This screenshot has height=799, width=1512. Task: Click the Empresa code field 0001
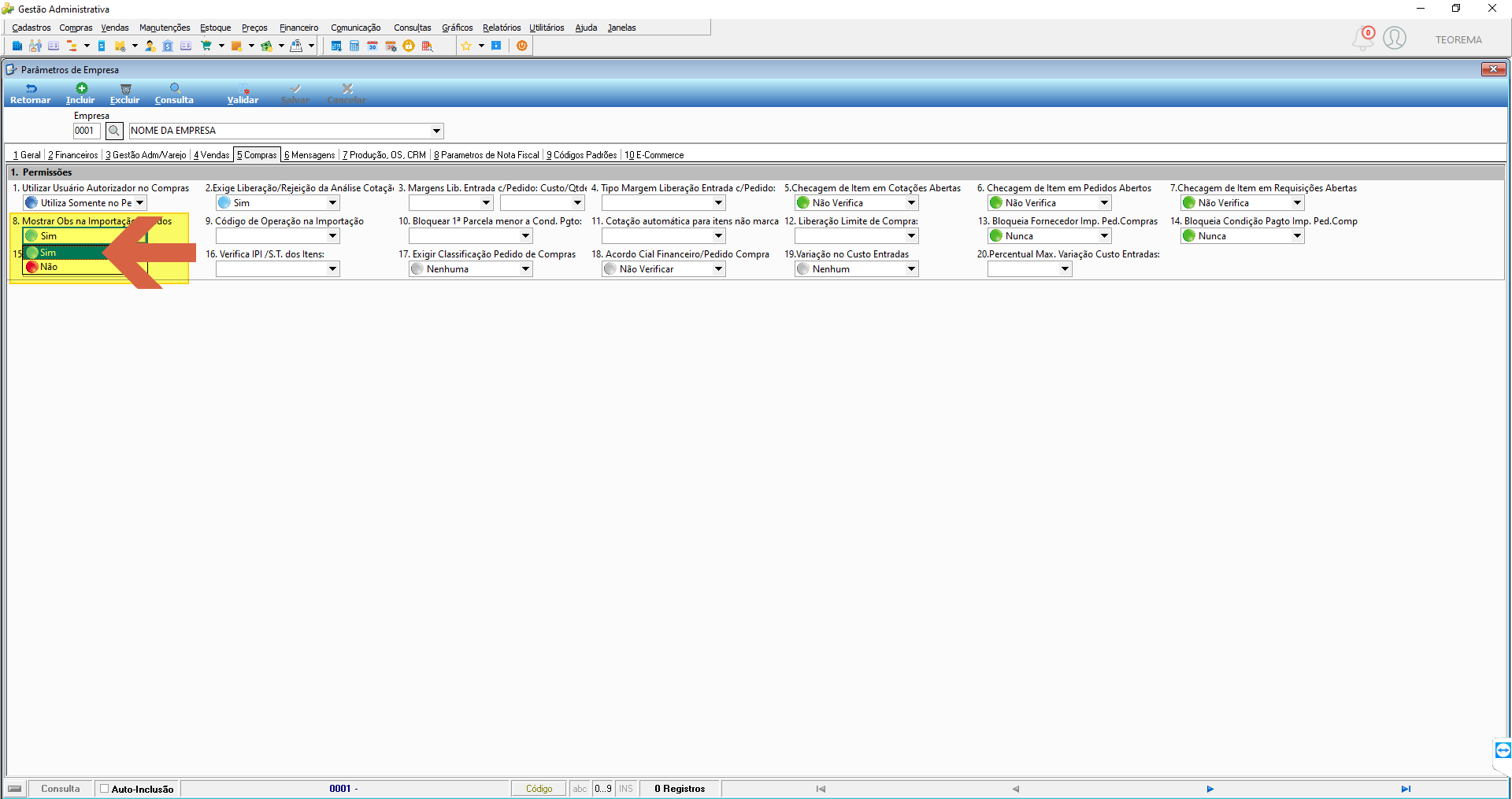coord(87,131)
